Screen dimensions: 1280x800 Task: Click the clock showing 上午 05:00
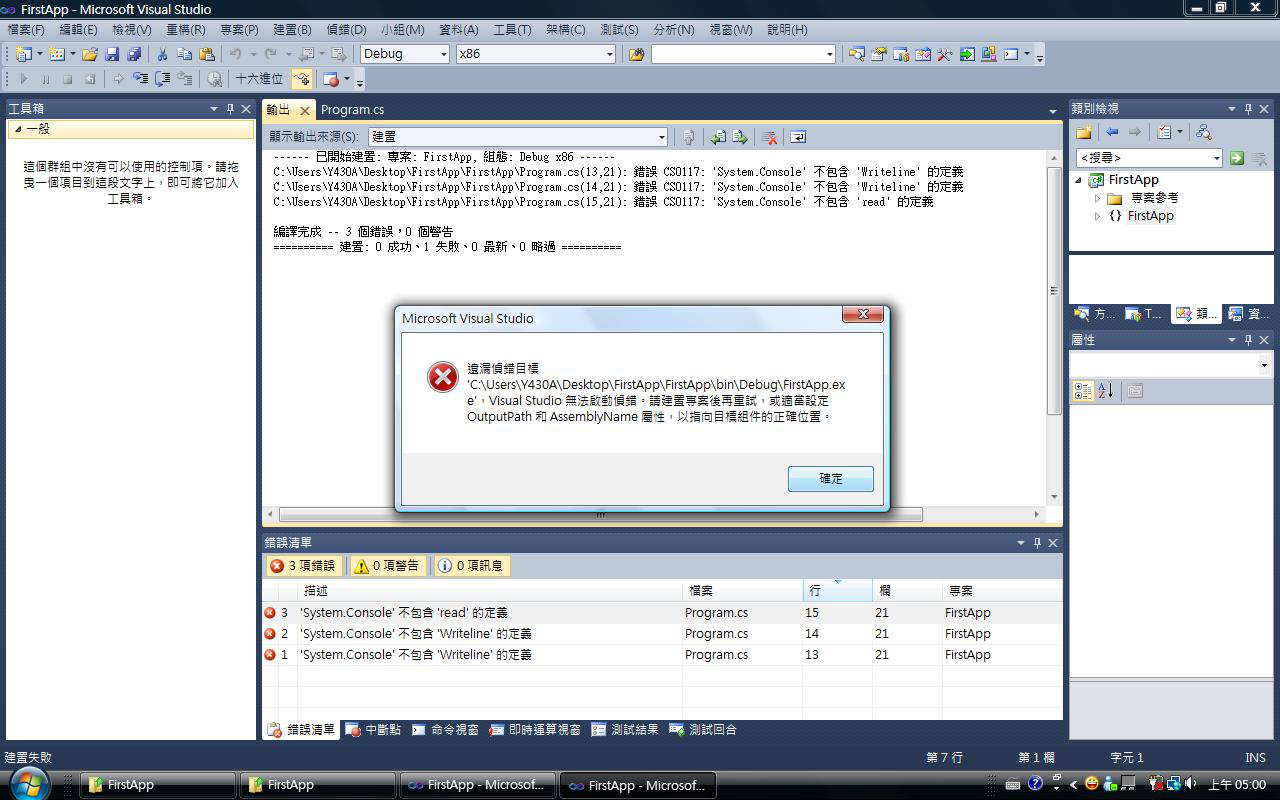pos(1237,785)
